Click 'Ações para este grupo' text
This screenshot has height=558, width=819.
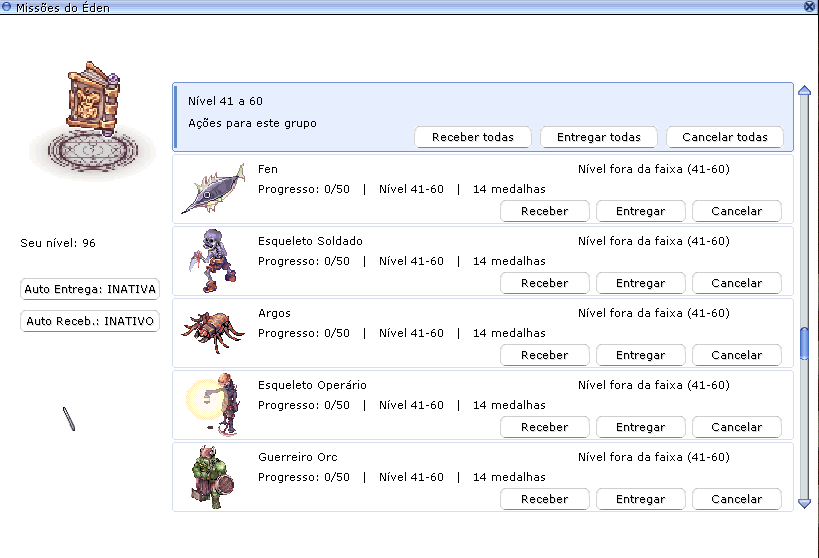point(252,123)
